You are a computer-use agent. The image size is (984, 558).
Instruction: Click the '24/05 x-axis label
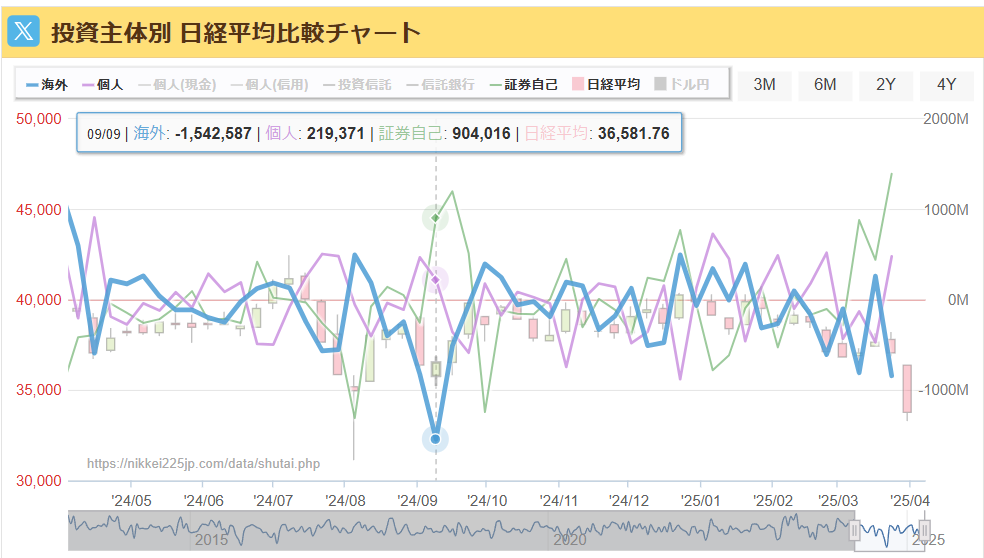click(131, 501)
